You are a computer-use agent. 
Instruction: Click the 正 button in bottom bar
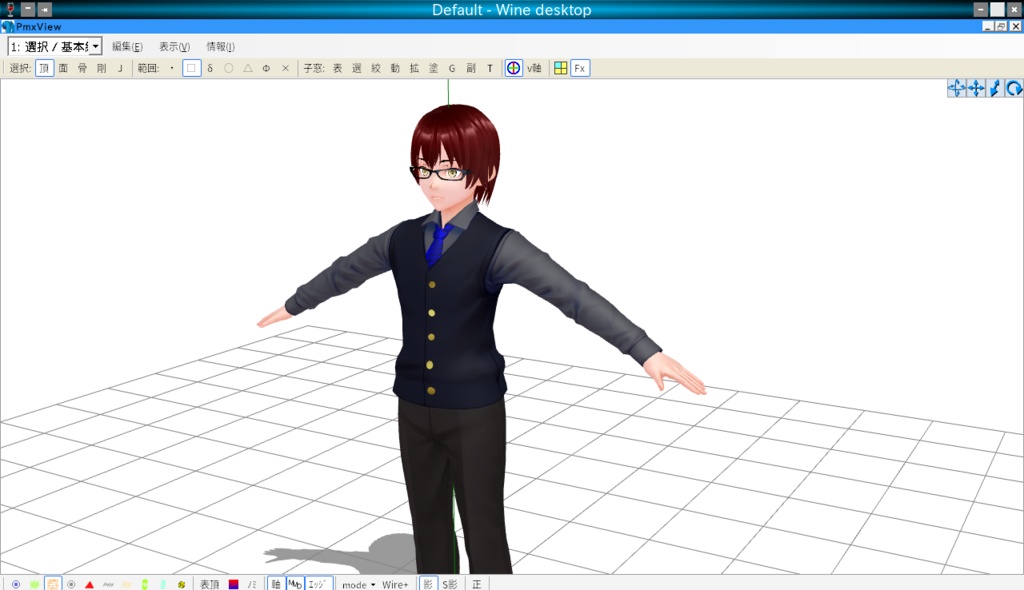(x=477, y=582)
